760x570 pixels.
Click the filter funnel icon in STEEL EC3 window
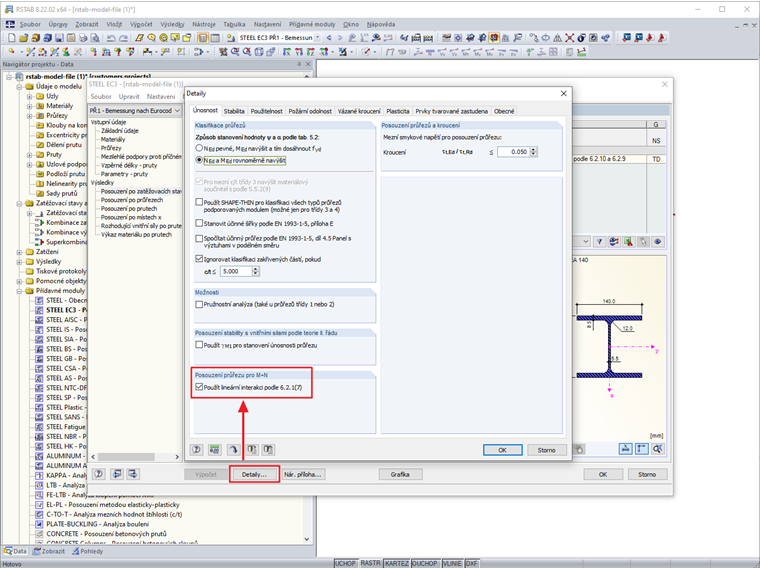click(600, 241)
